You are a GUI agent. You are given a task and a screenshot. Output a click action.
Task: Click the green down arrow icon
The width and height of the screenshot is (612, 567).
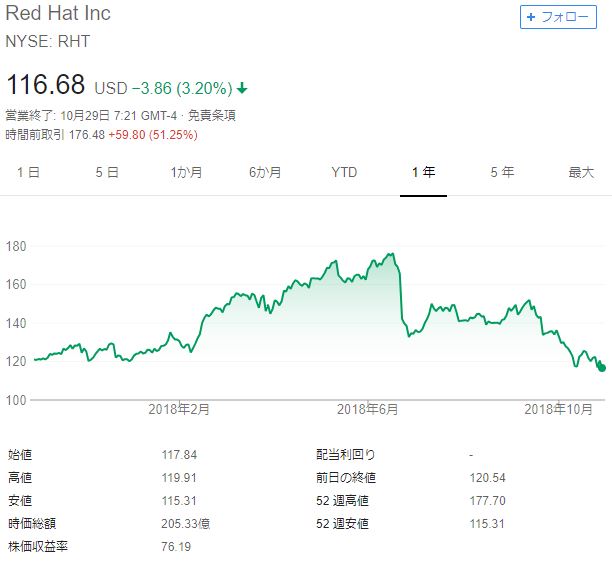pyautogui.click(x=242, y=88)
